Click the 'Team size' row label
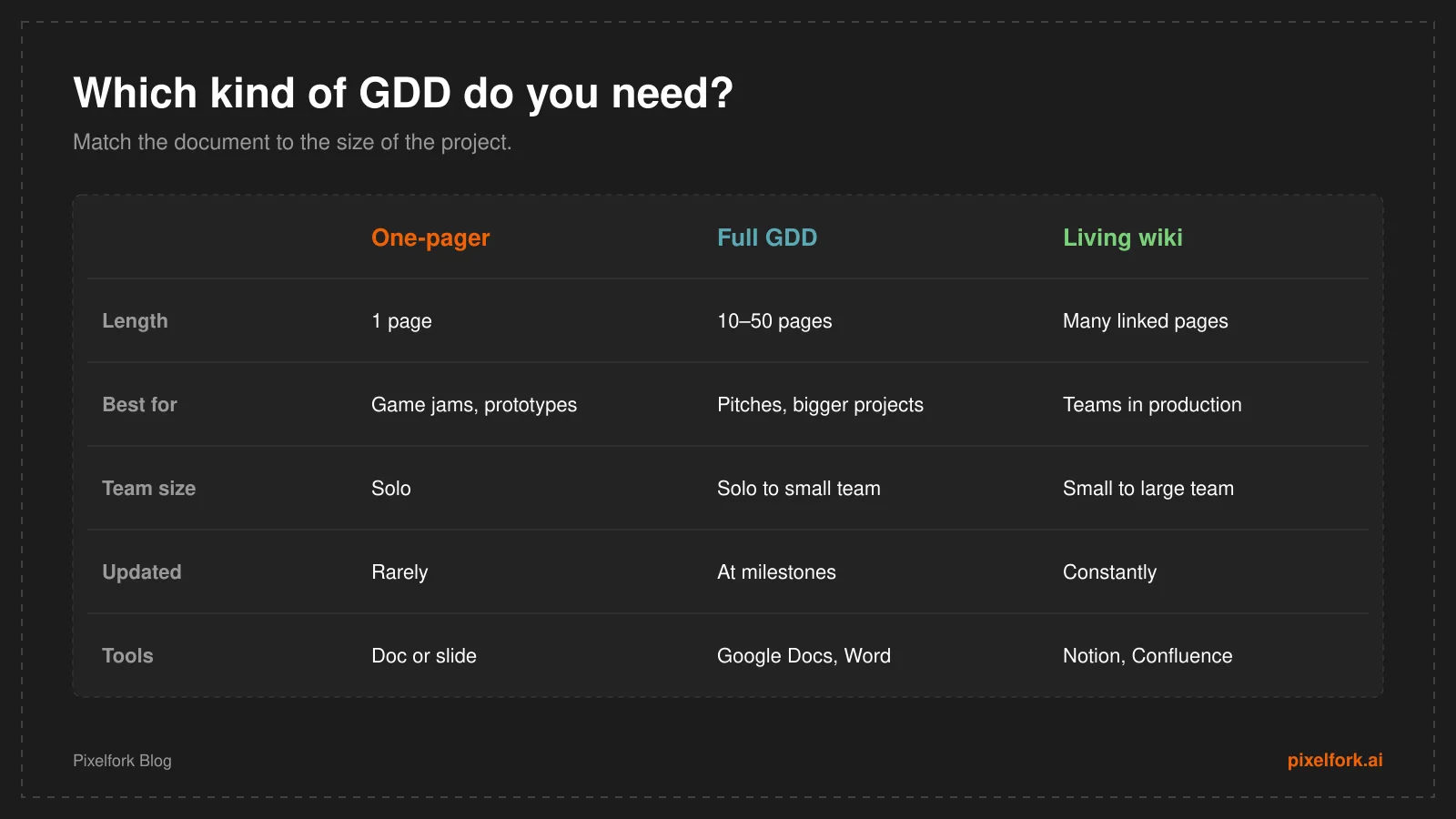Screen dimensions: 1456x819 149,489
